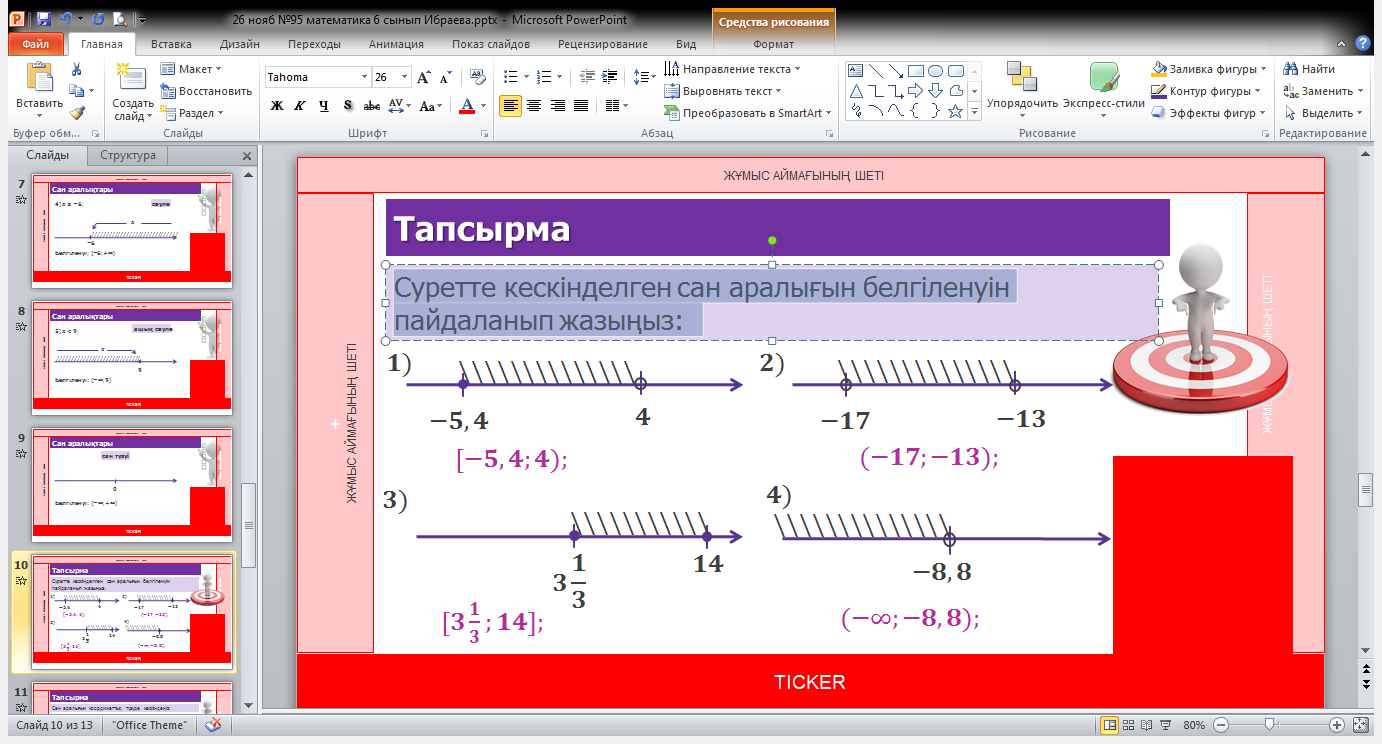Viewport: 1382px width, 744px height.
Task: Toggle text shadow S
Action: coord(347,106)
